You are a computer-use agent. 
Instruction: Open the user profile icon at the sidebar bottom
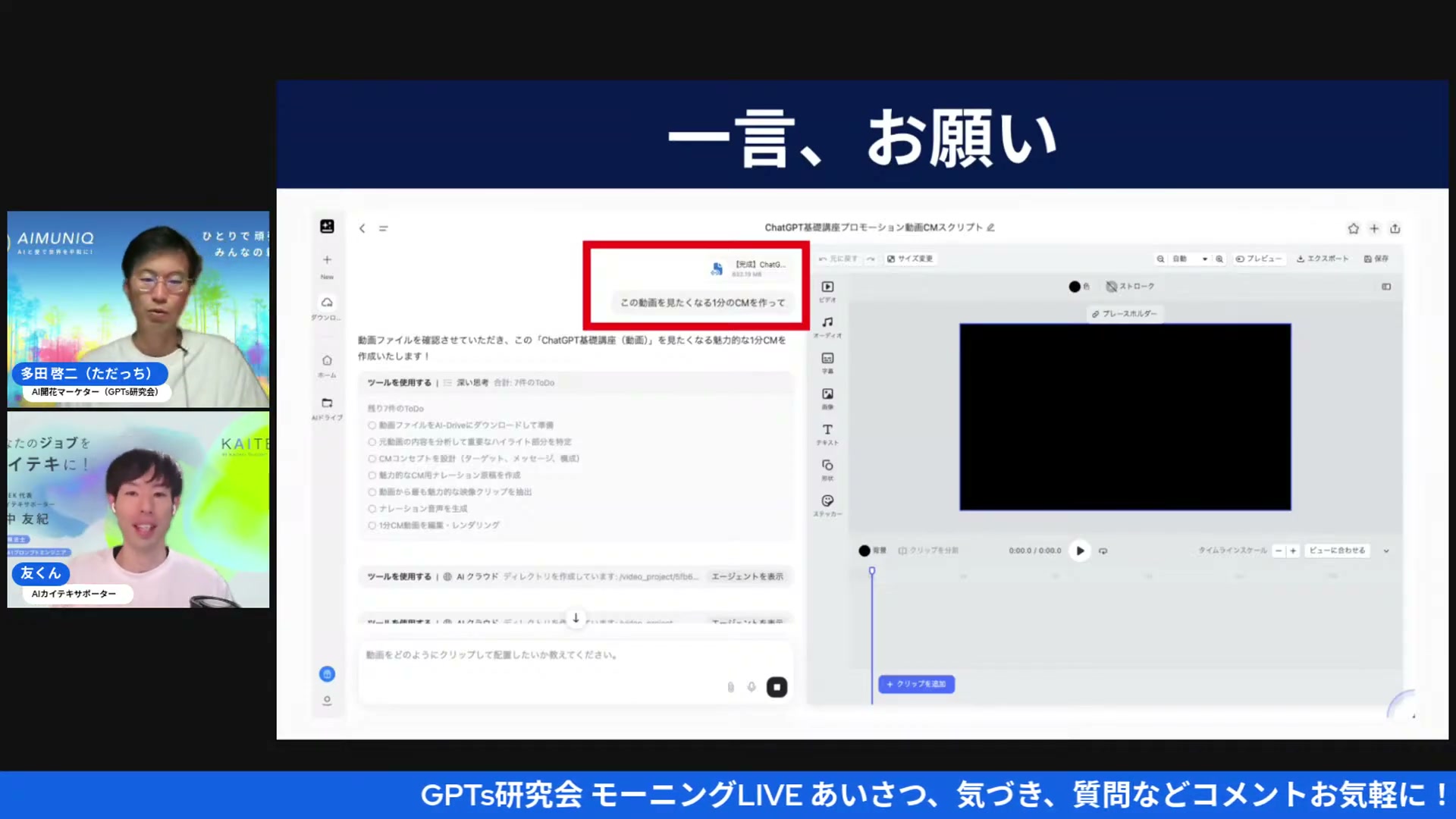[x=327, y=701]
